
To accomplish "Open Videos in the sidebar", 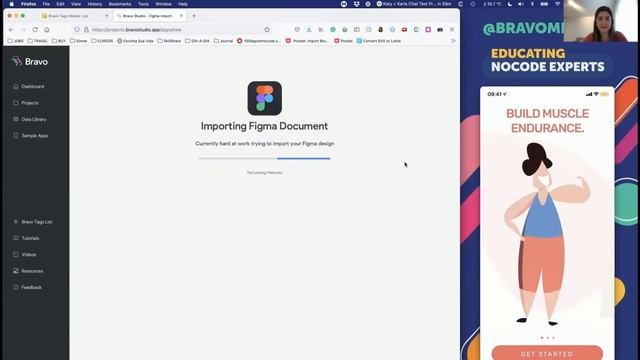I will pos(24,254).
